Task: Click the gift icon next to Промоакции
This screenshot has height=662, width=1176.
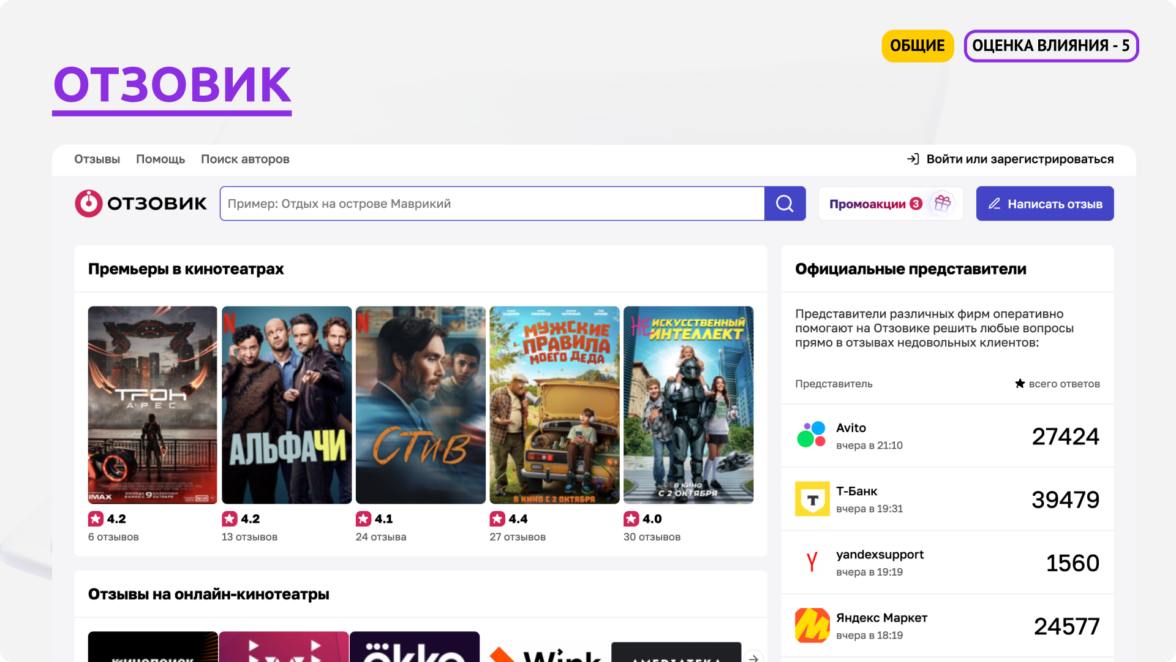Action: [942, 202]
